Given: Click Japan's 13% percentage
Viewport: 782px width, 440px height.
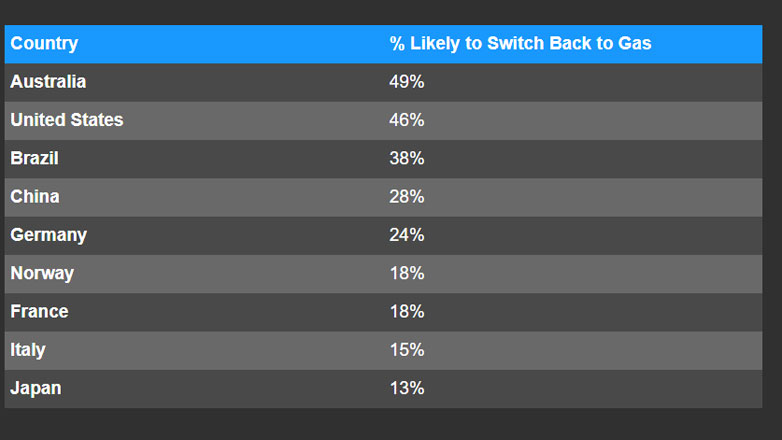Looking at the screenshot, I should (407, 388).
